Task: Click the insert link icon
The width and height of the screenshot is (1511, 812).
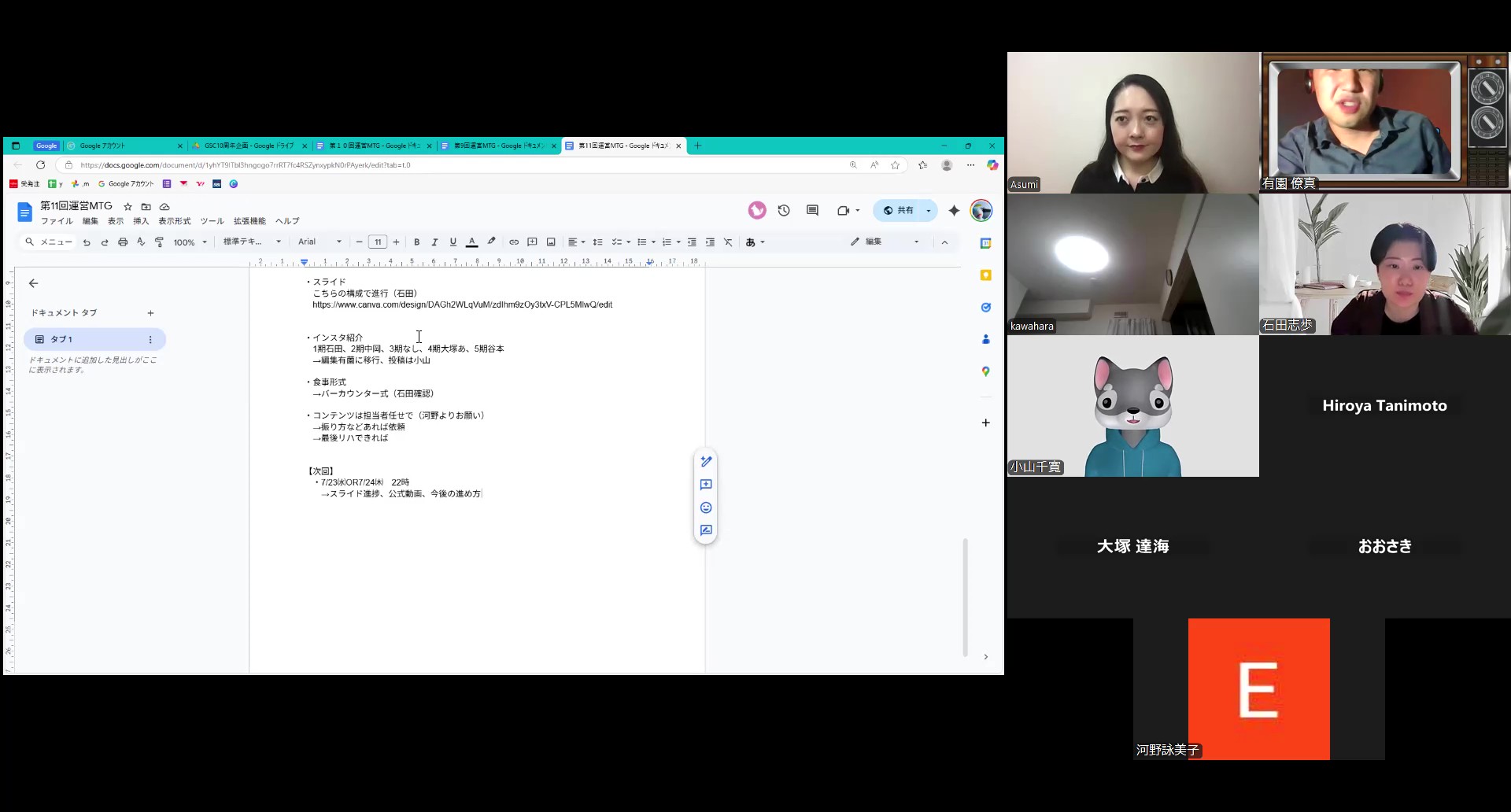Action: [x=514, y=242]
